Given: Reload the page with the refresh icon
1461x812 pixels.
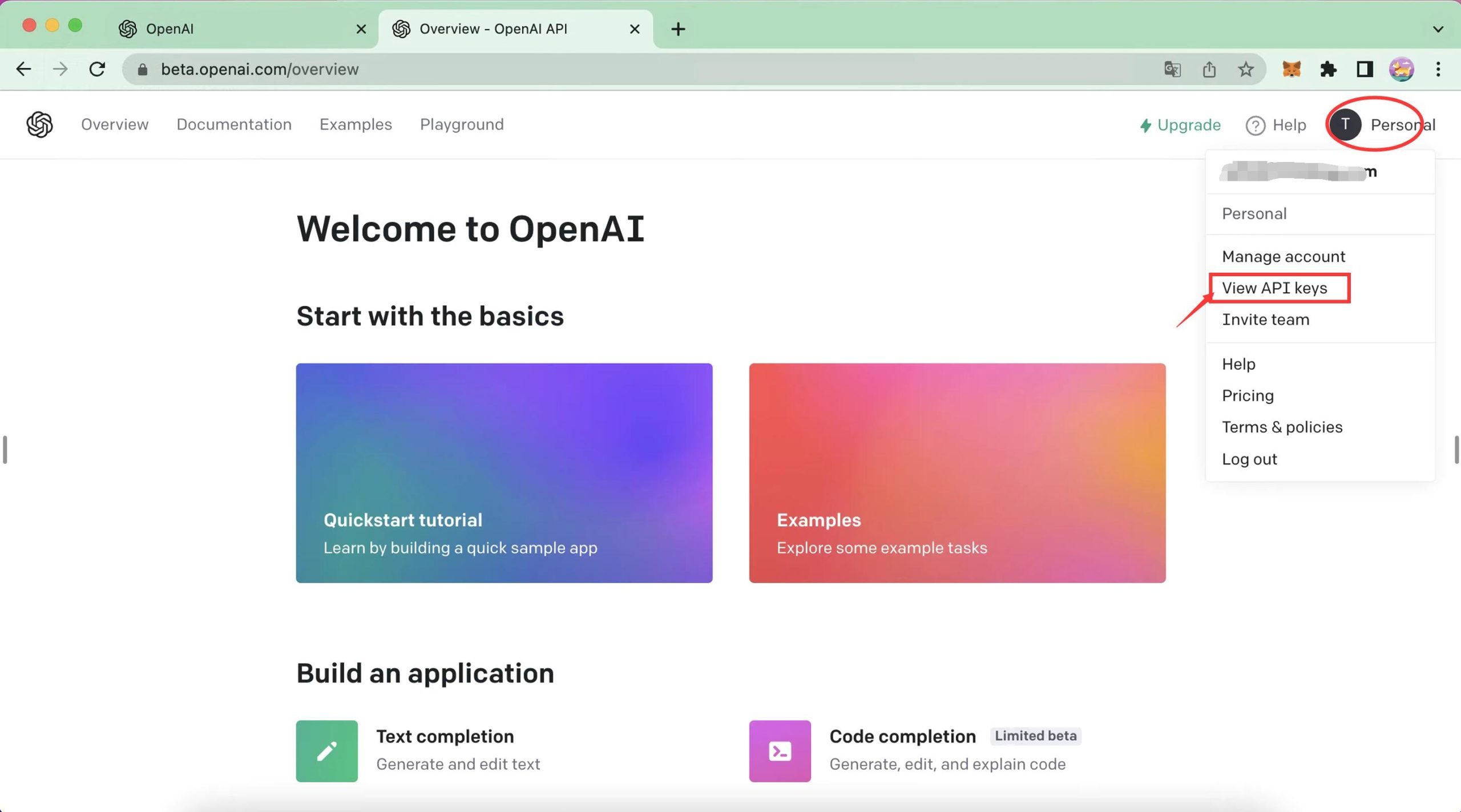Looking at the screenshot, I should (x=97, y=69).
